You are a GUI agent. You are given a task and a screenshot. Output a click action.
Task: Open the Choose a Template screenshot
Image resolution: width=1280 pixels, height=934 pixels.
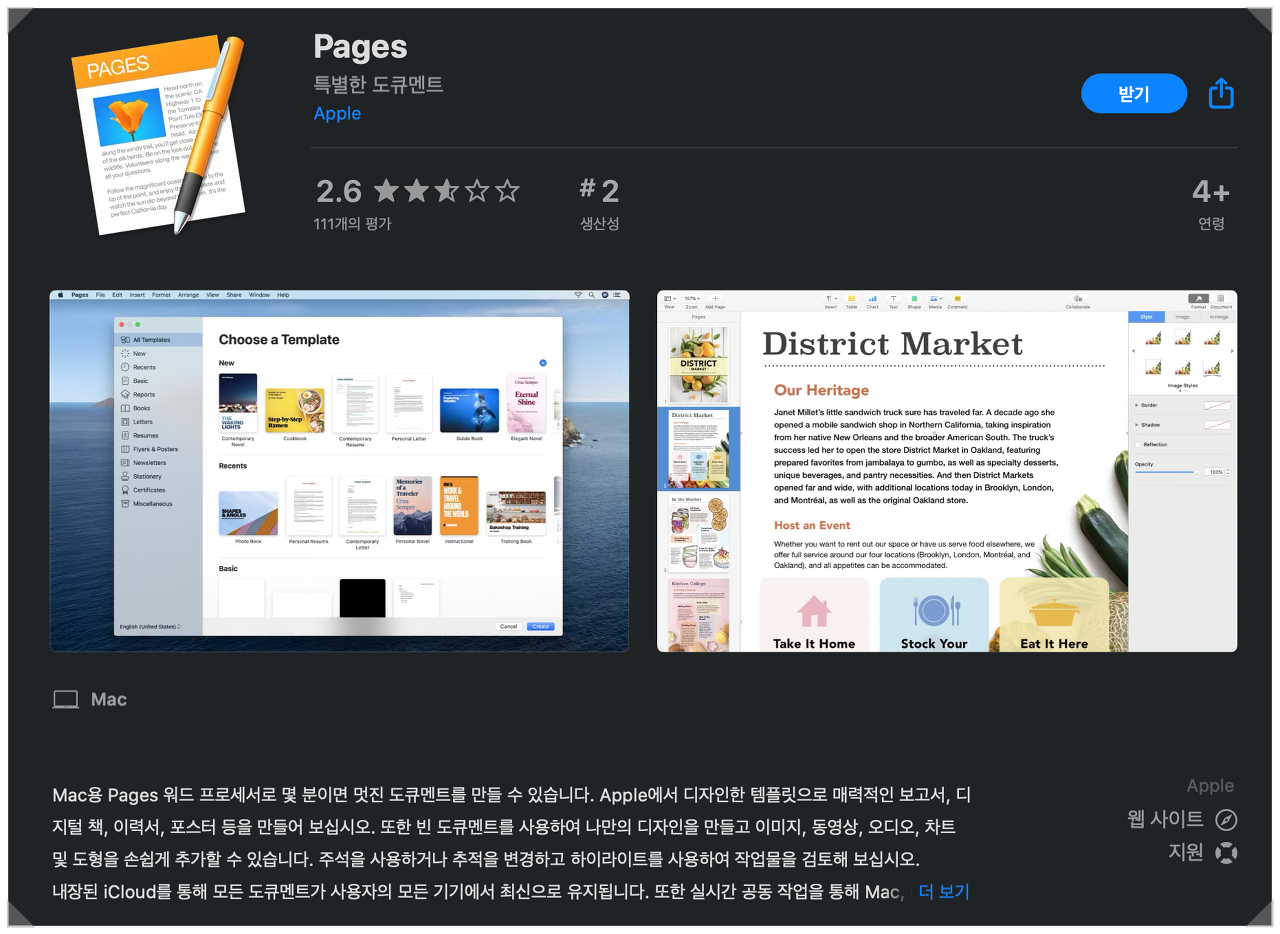(340, 471)
